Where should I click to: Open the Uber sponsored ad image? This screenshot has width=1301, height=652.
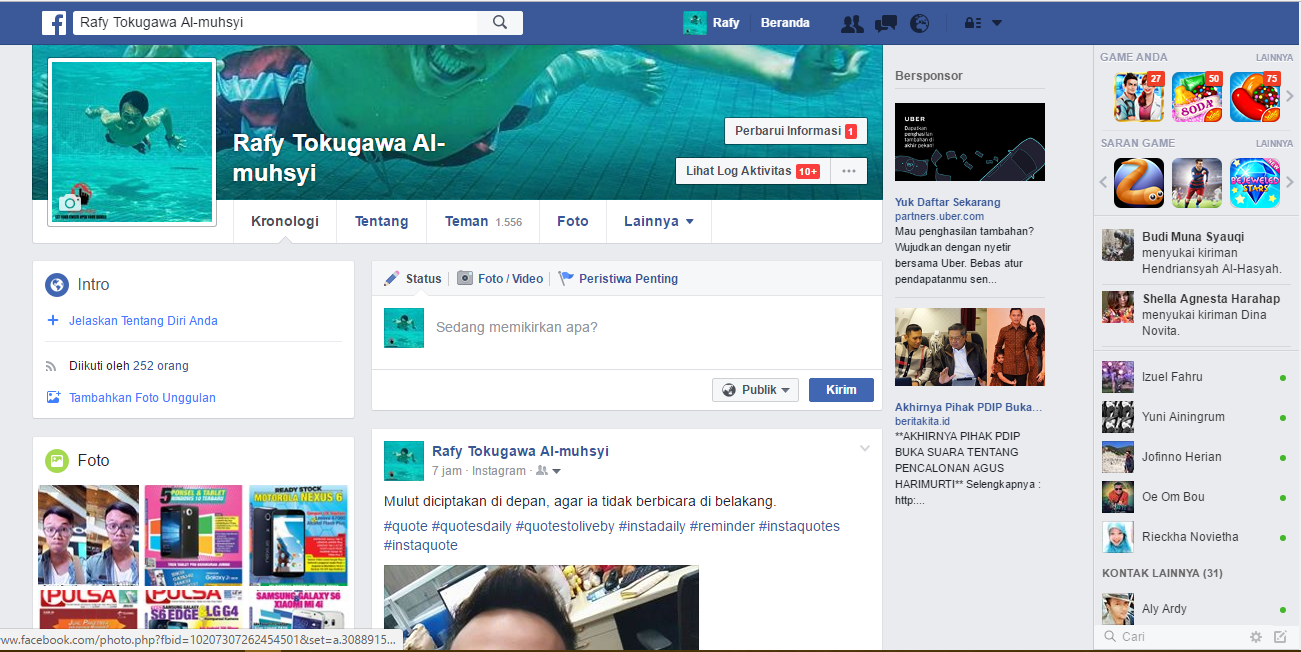click(x=969, y=142)
